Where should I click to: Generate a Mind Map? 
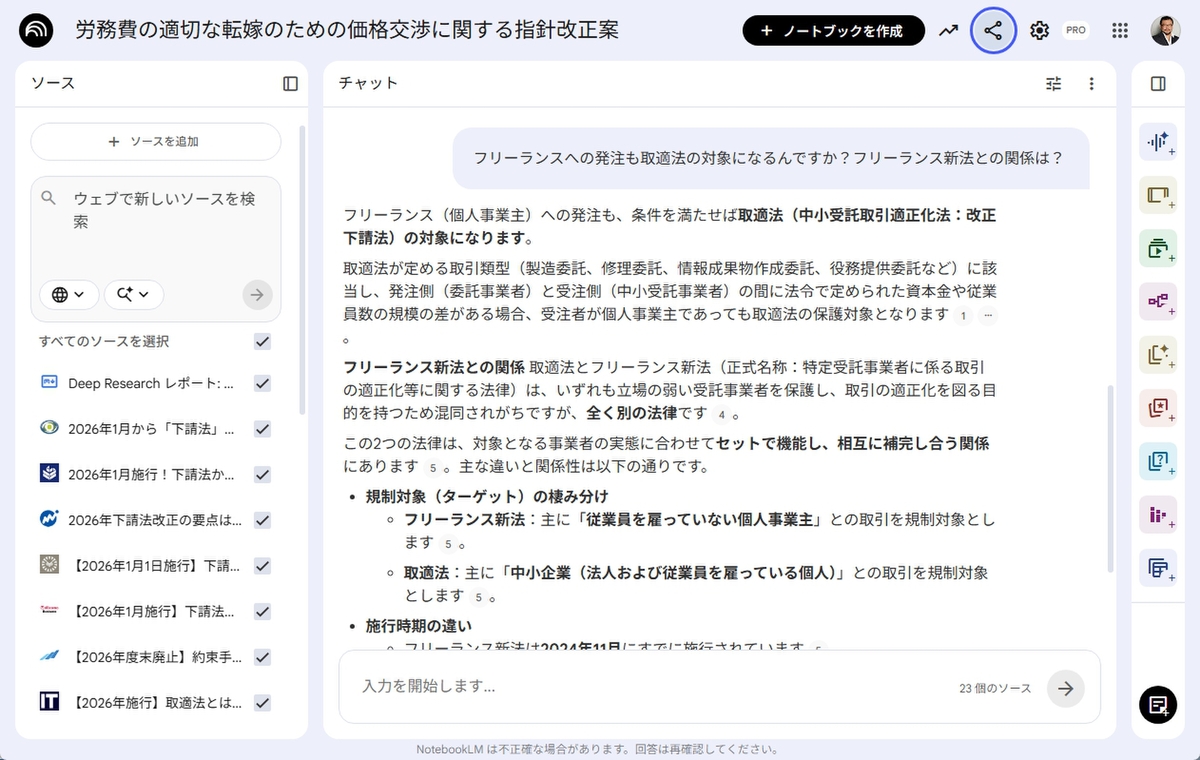click(x=1158, y=301)
